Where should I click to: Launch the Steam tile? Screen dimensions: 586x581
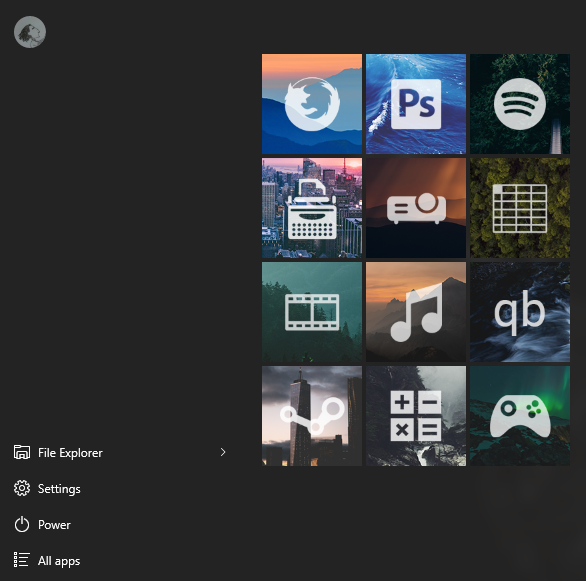[312, 416]
